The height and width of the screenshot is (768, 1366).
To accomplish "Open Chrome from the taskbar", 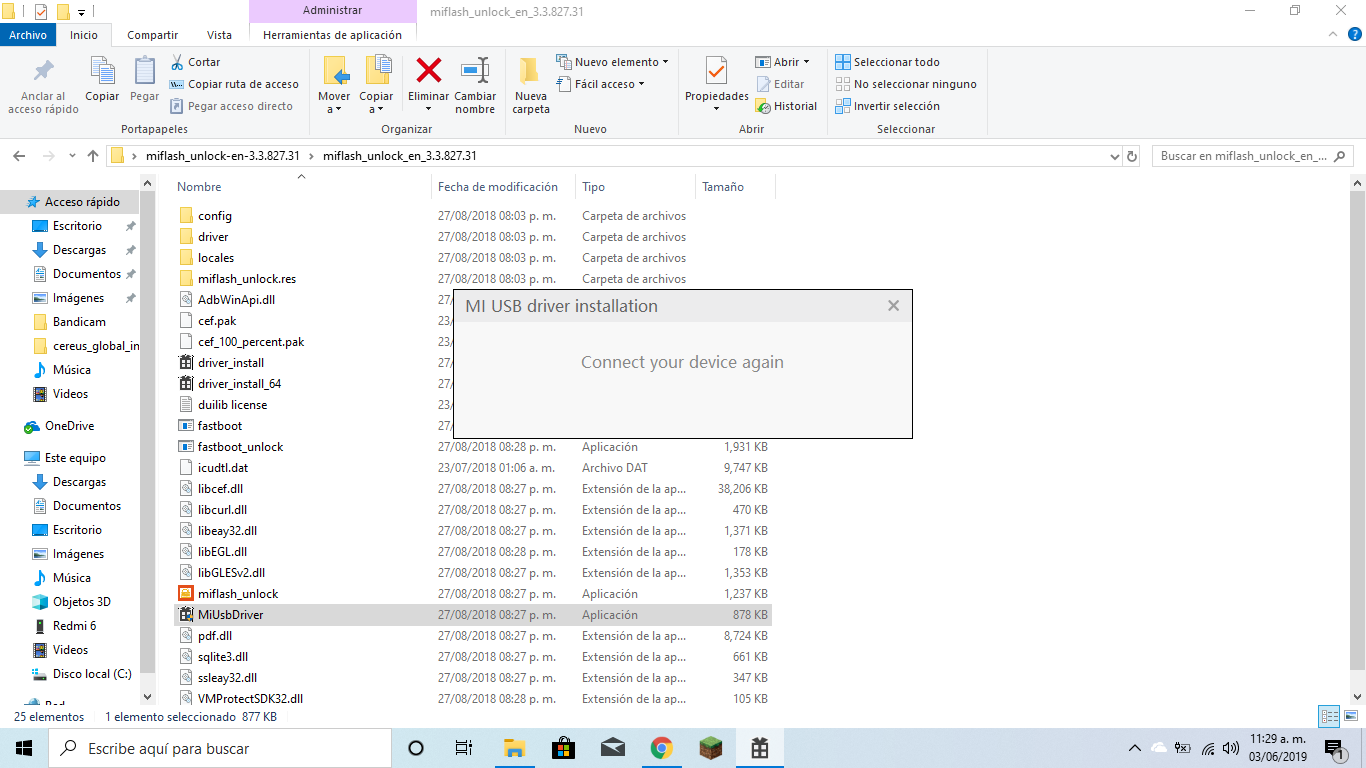I will tap(661, 748).
